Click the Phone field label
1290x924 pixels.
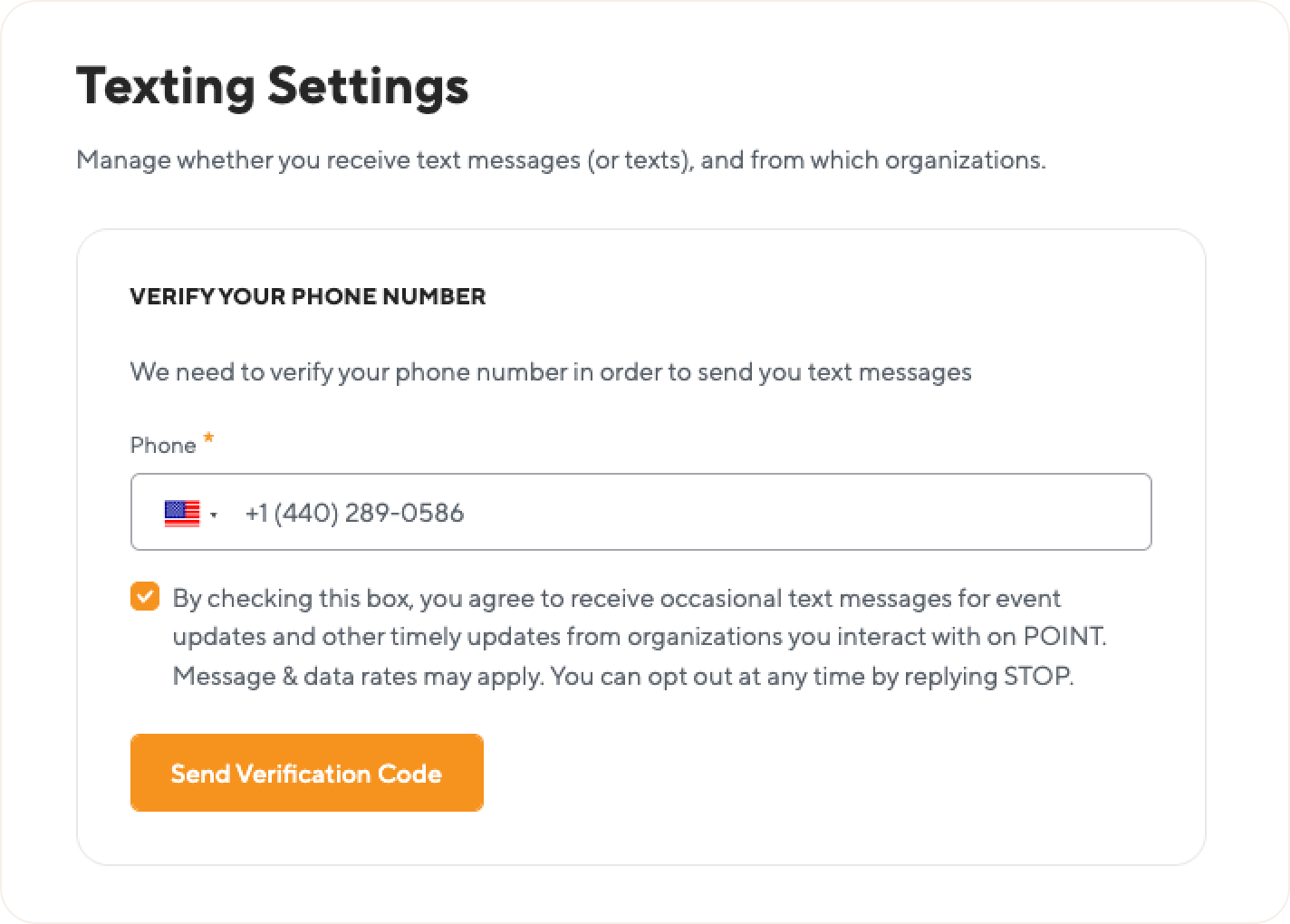pyautogui.click(x=163, y=445)
